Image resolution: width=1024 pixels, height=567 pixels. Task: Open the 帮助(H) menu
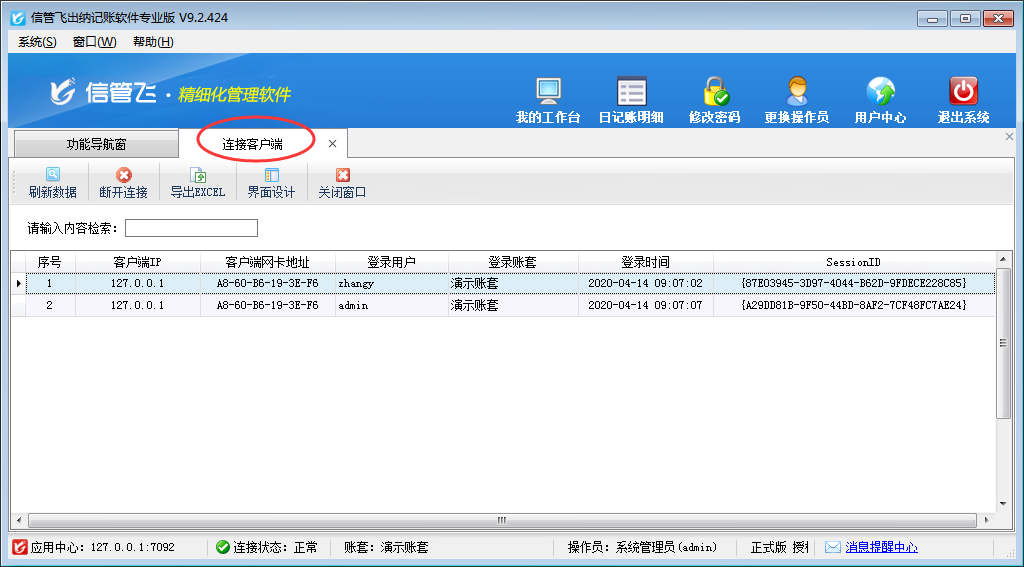(x=153, y=42)
